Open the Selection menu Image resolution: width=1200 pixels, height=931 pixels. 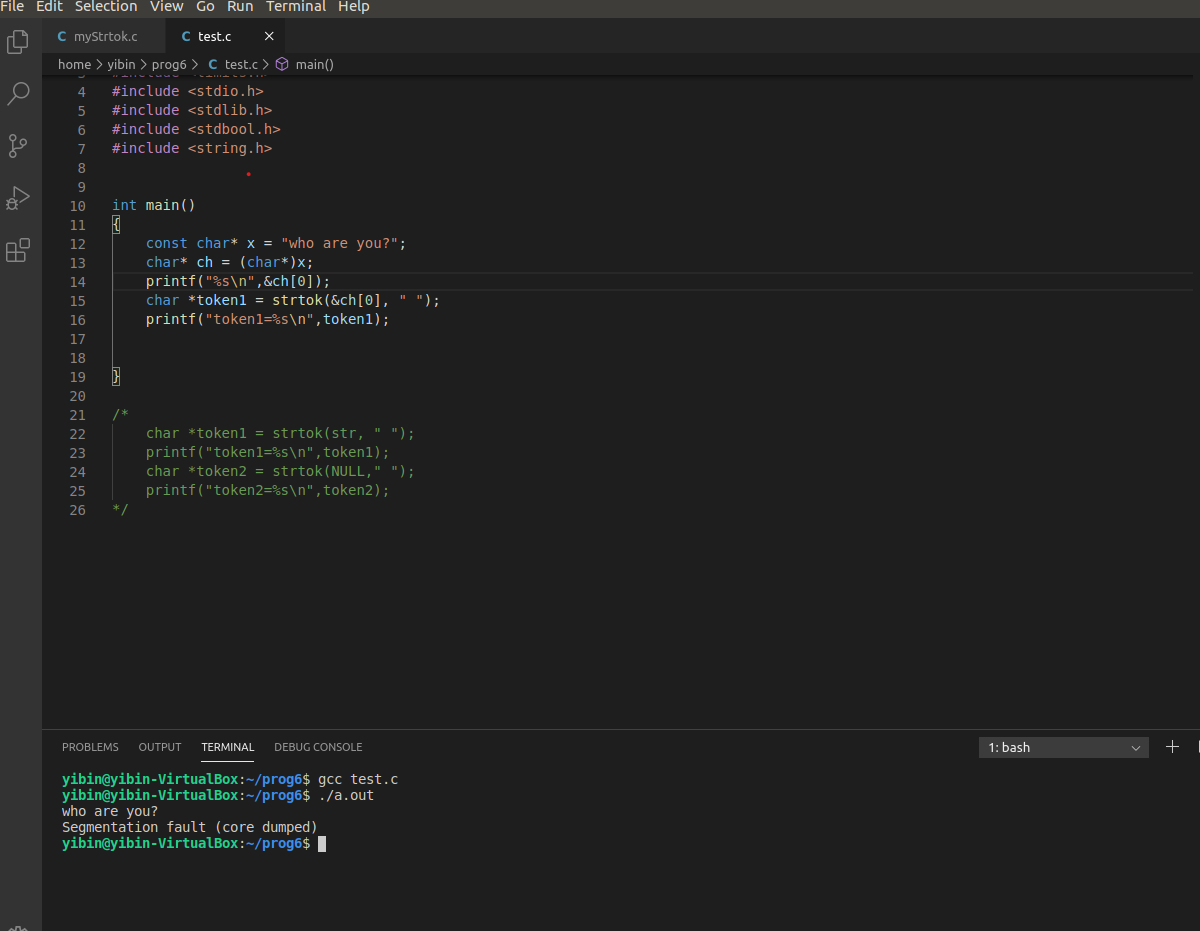coord(106,7)
